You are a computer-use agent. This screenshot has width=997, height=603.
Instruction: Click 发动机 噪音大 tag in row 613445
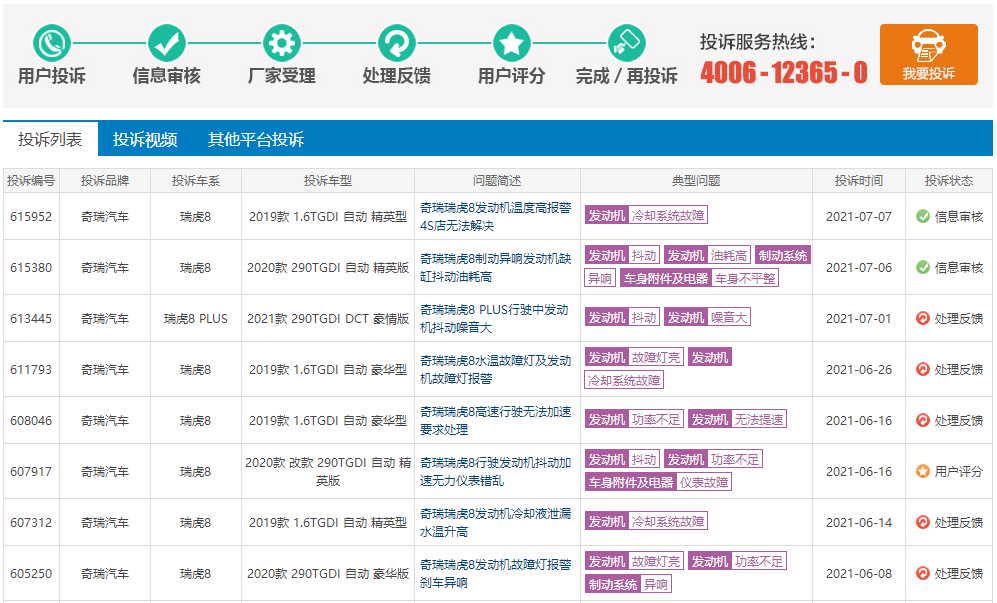(x=707, y=317)
